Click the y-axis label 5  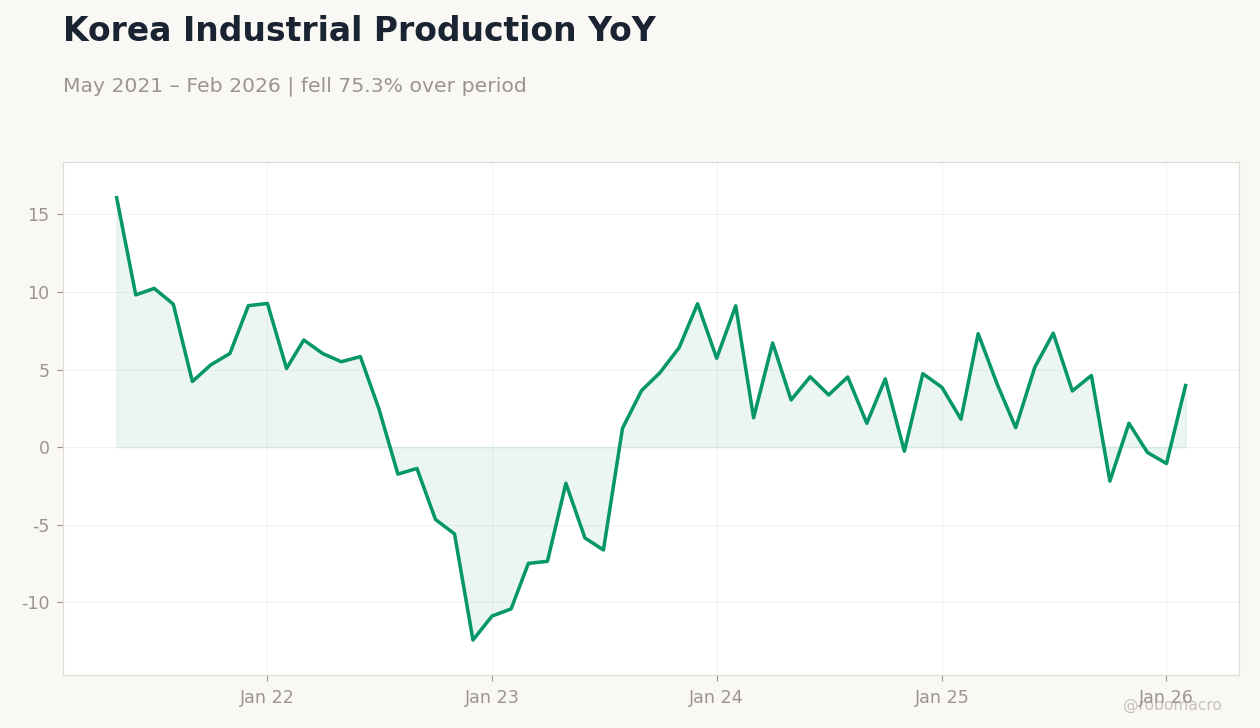click(x=44, y=371)
